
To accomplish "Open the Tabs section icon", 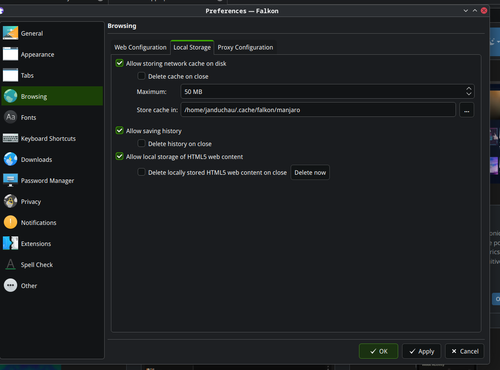I will coord(10,75).
